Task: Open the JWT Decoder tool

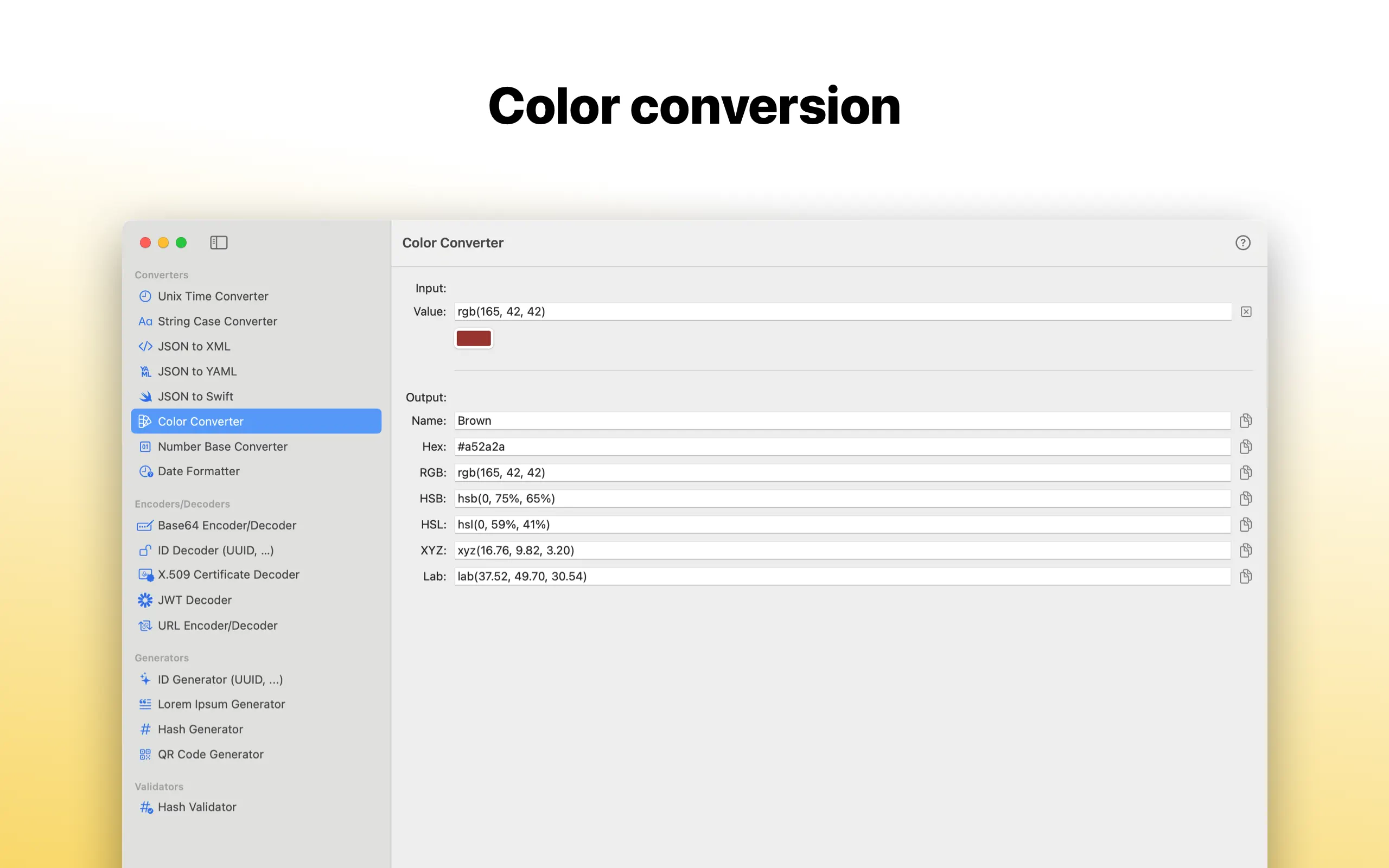Action: pyautogui.click(x=195, y=600)
